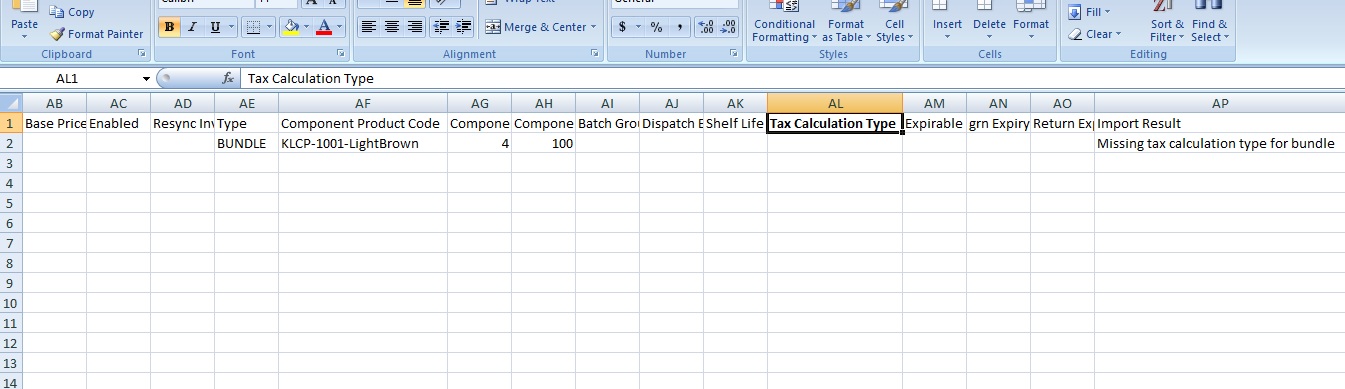Toggle italic formatting
1345x389 pixels.
[191, 27]
